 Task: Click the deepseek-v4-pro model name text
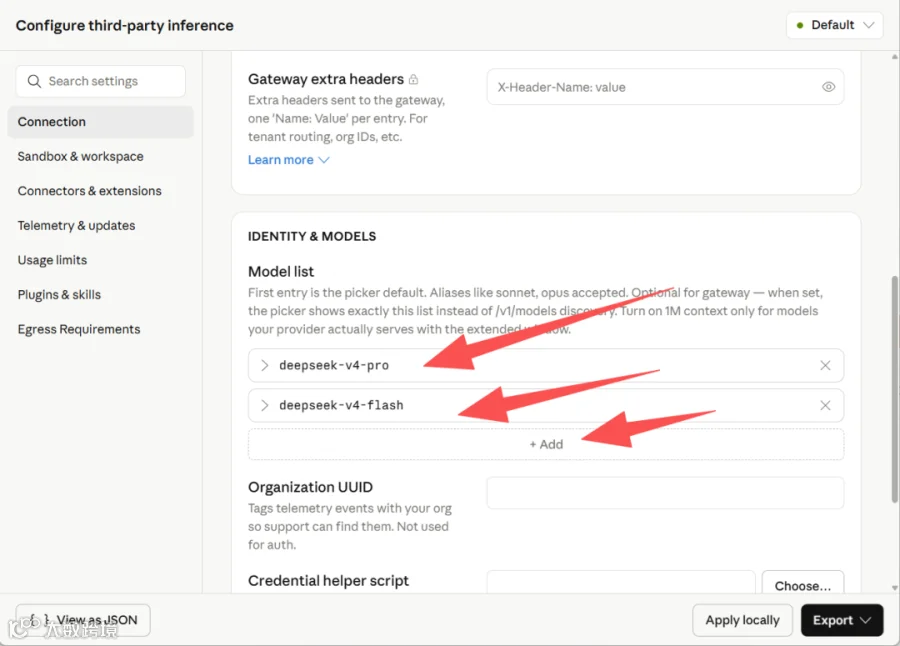click(x=334, y=365)
